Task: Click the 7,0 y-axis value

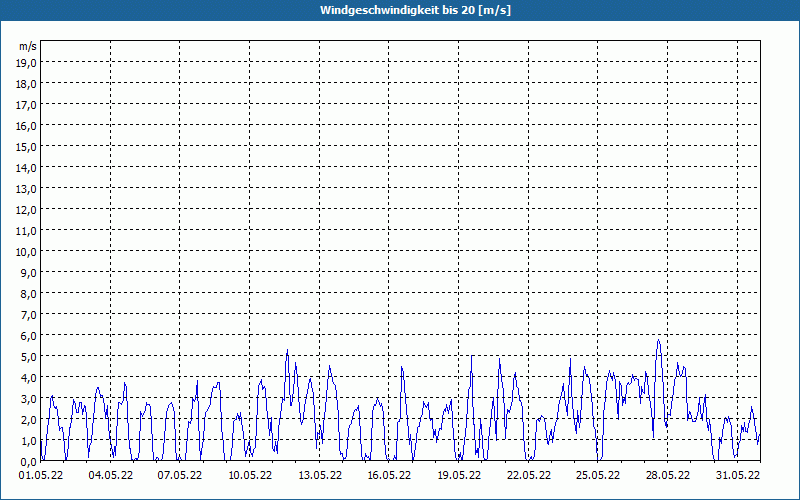Action: [30, 315]
